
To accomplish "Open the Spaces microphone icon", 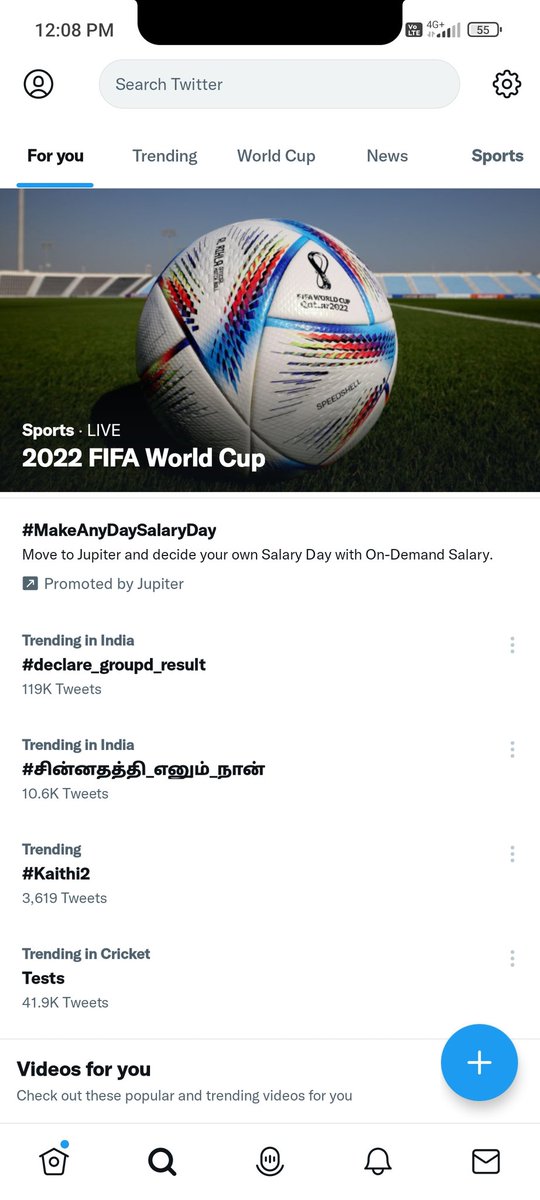I will click(270, 1161).
